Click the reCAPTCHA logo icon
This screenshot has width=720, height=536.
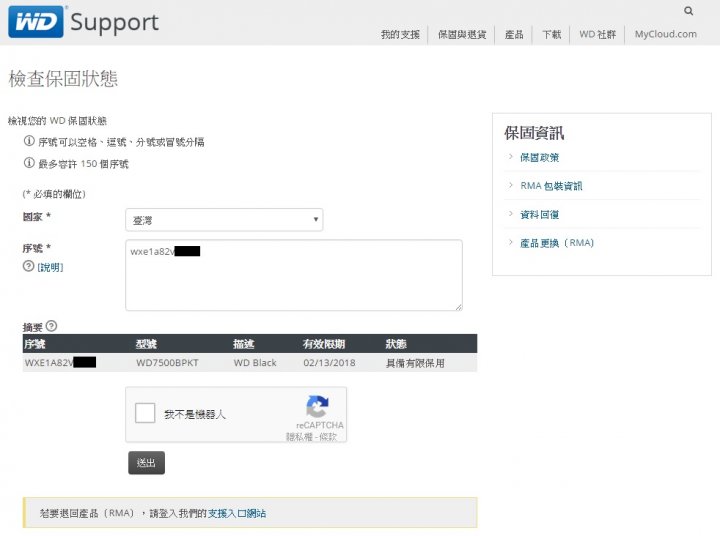click(317, 406)
